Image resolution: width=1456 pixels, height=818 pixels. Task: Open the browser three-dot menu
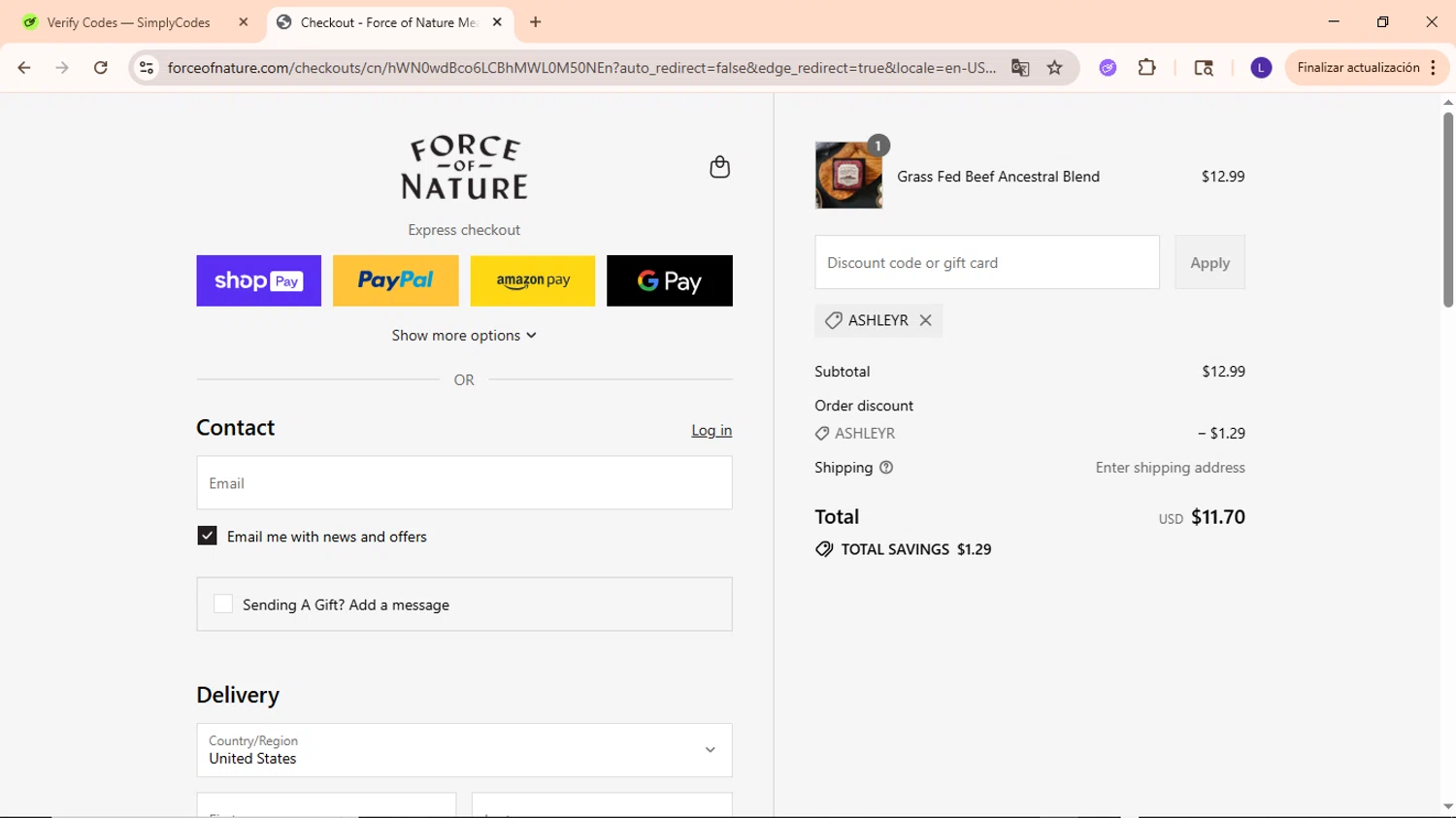click(x=1434, y=68)
